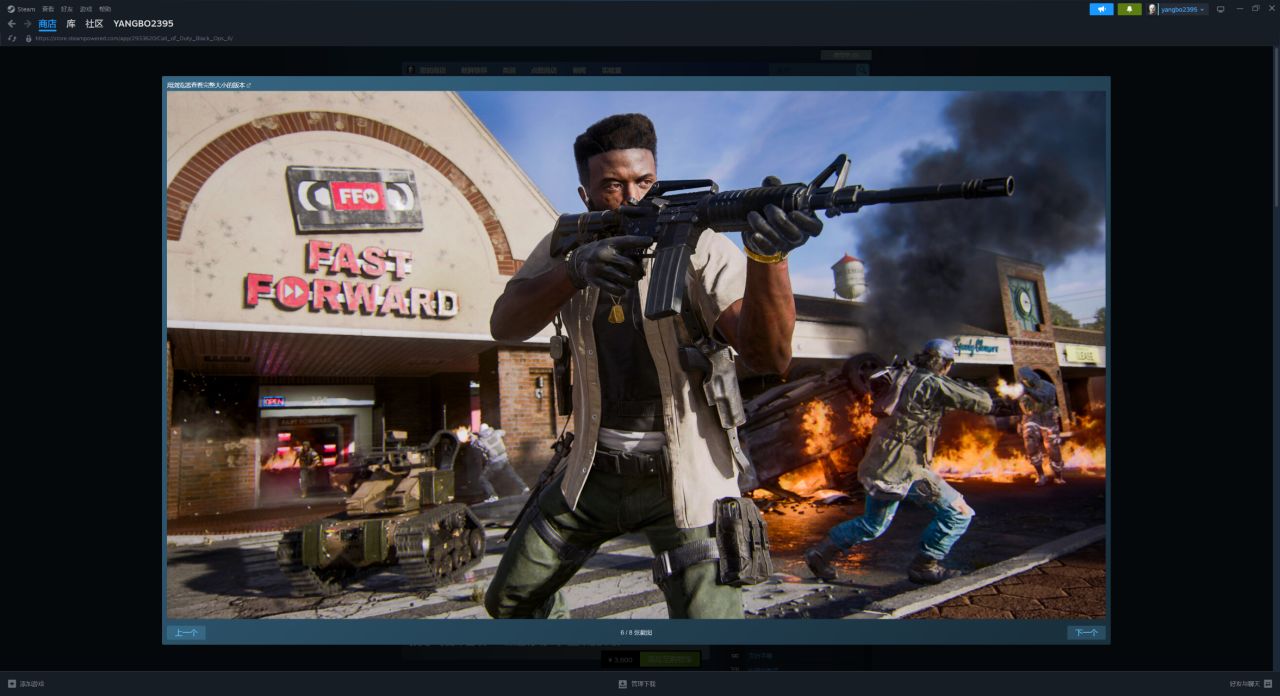Click the lock icon beside the URL

(x=28, y=38)
